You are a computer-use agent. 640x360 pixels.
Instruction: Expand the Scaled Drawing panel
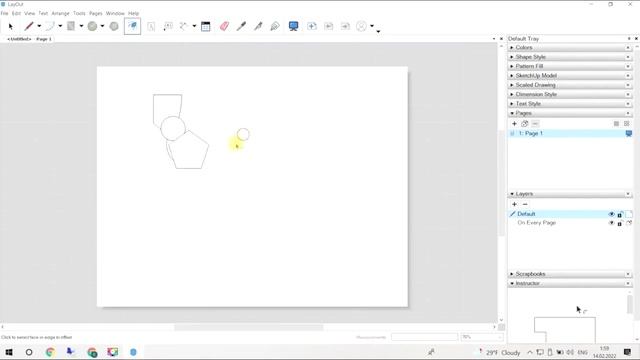pyautogui.click(x=570, y=85)
